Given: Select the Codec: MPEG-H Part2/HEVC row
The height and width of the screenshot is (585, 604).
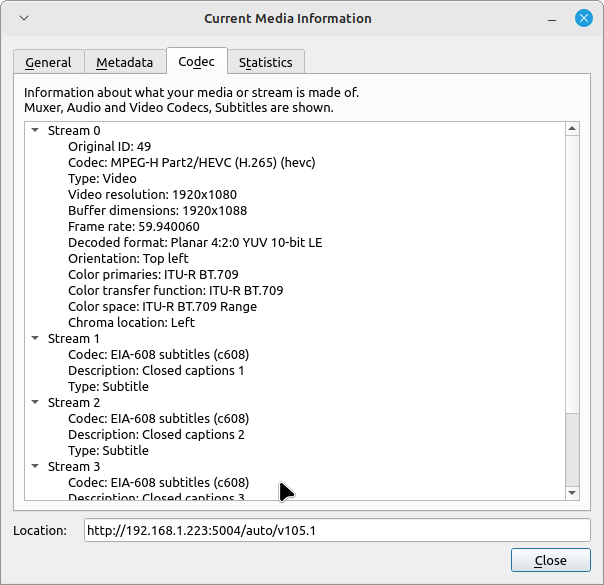Looking at the screenshot, I should click(178, 163).
